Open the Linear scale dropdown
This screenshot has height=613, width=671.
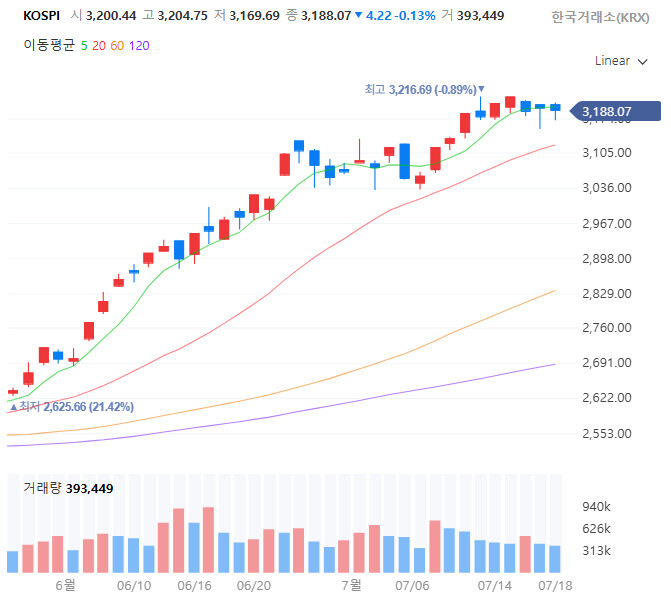pyautogui.click(x=626, y=61)
